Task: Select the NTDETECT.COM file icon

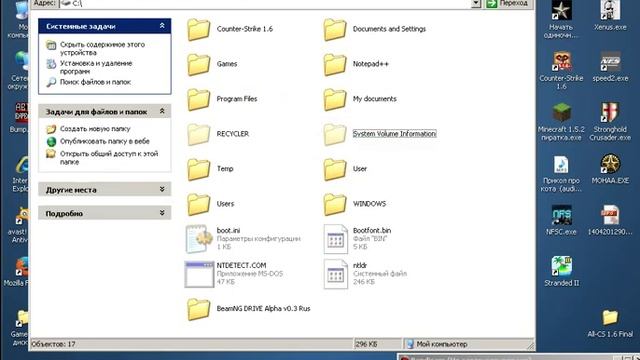Action: (x=199, y=274)
